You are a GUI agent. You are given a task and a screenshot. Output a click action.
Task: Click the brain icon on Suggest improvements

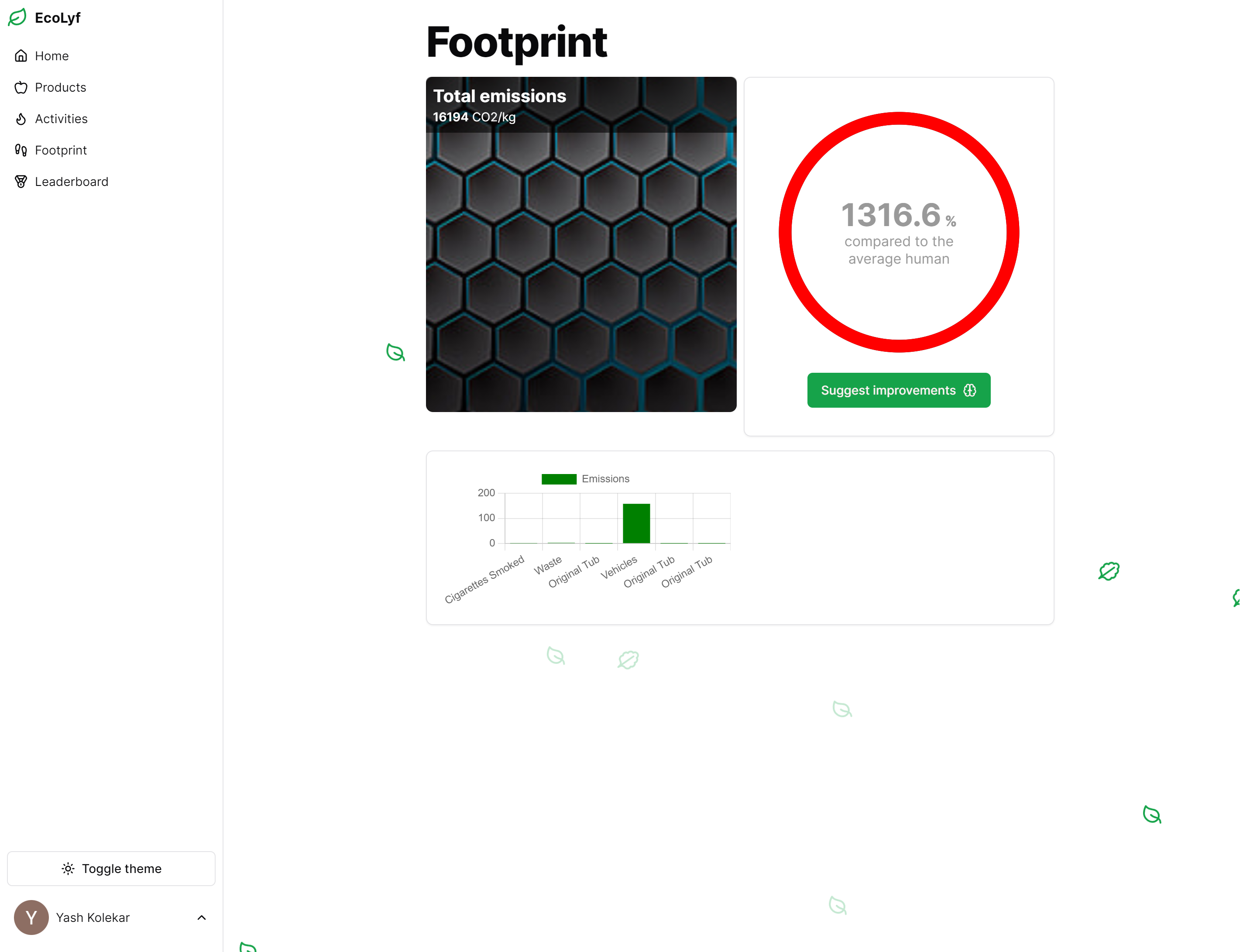tap(970, 390)
